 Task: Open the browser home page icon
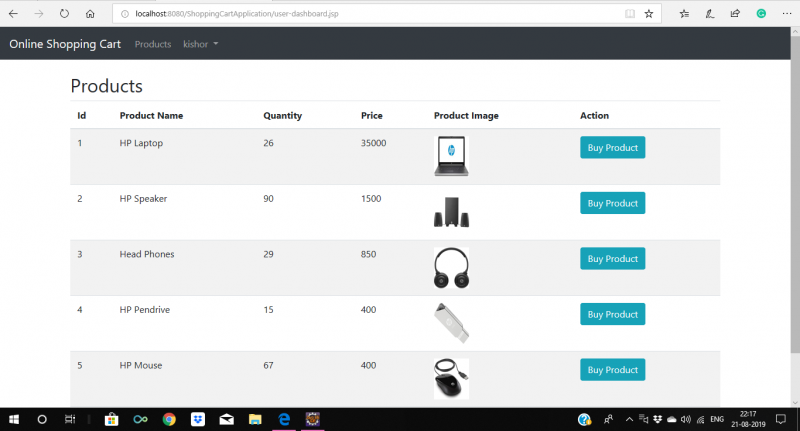click(x=90, y=14)
